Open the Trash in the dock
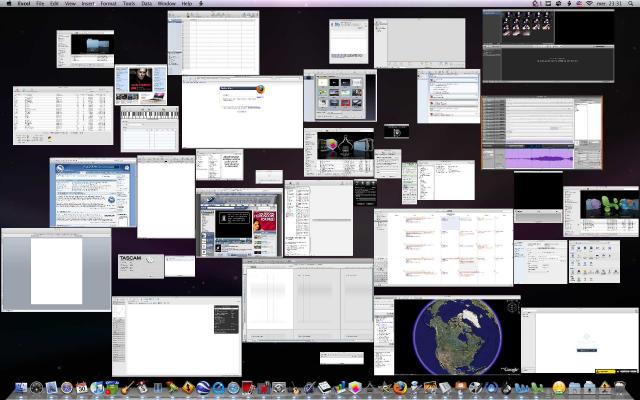The image size is (640, 400). pos(620,388)
